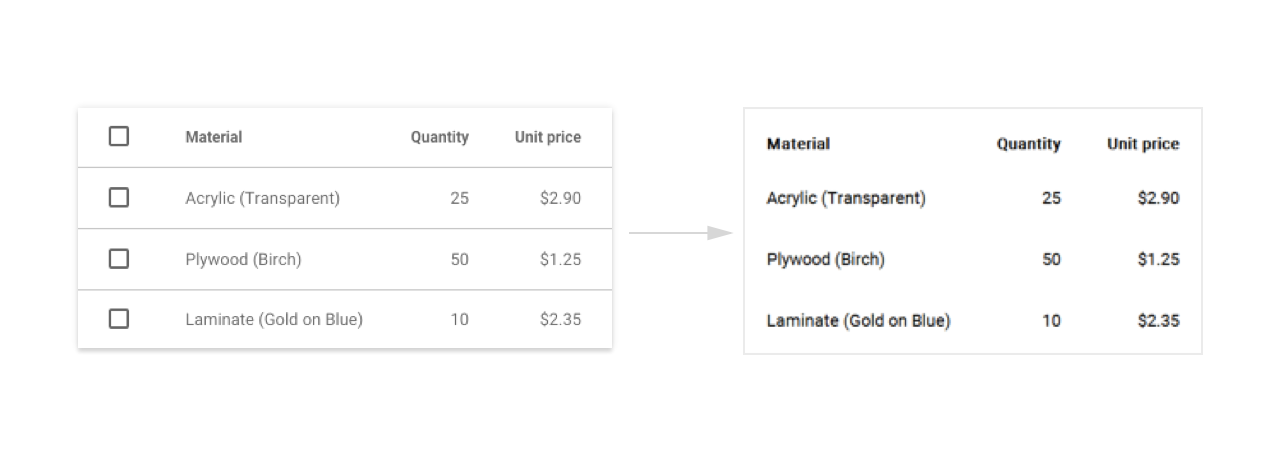1280x462 pixels.
Task: Click the gray Plywood (Birch) text in left table
Action: pyautogui.click(x=243, y=260)
